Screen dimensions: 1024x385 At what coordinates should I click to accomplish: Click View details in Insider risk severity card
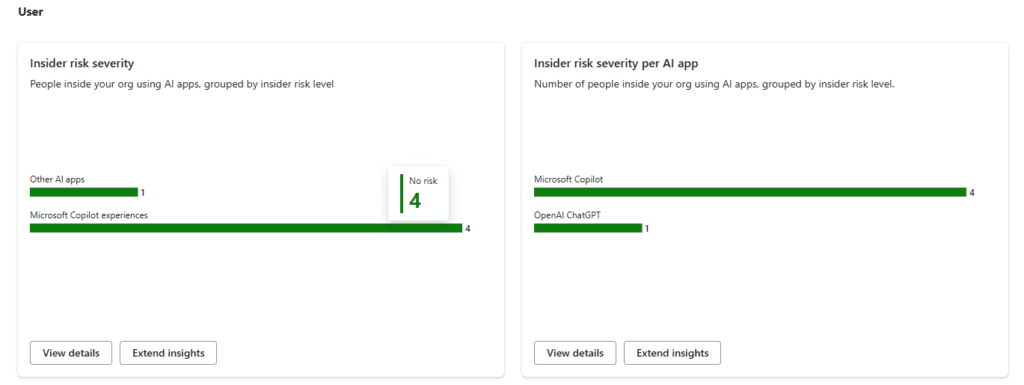[71, 353]
